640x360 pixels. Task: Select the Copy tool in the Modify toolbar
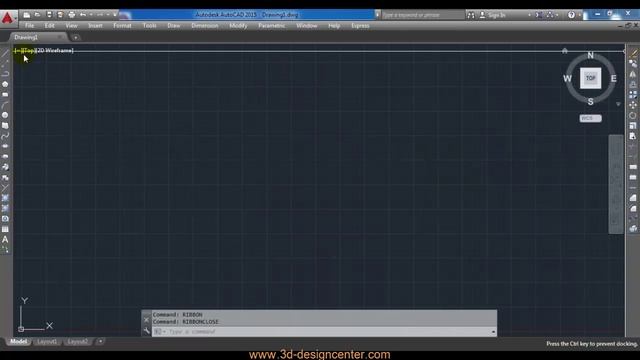[x=633, y=63]
